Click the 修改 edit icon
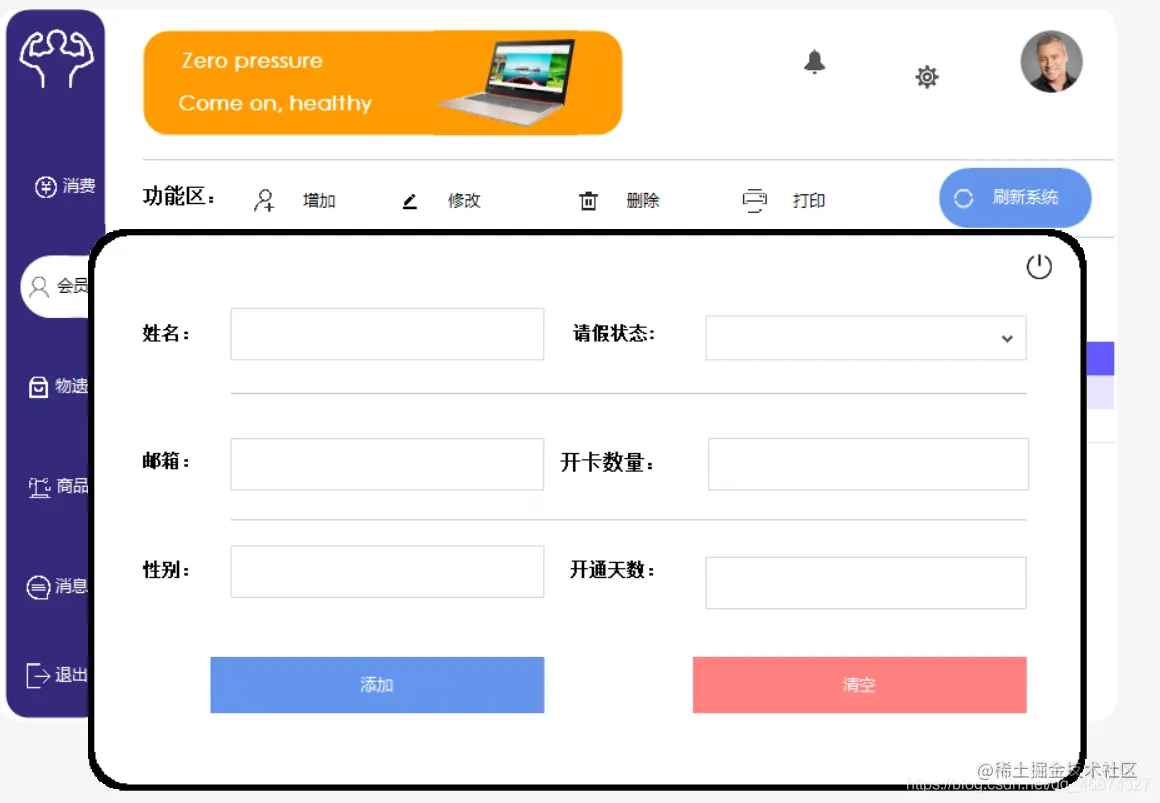This screenshot has width=1160, height=803. coord(409,200)
